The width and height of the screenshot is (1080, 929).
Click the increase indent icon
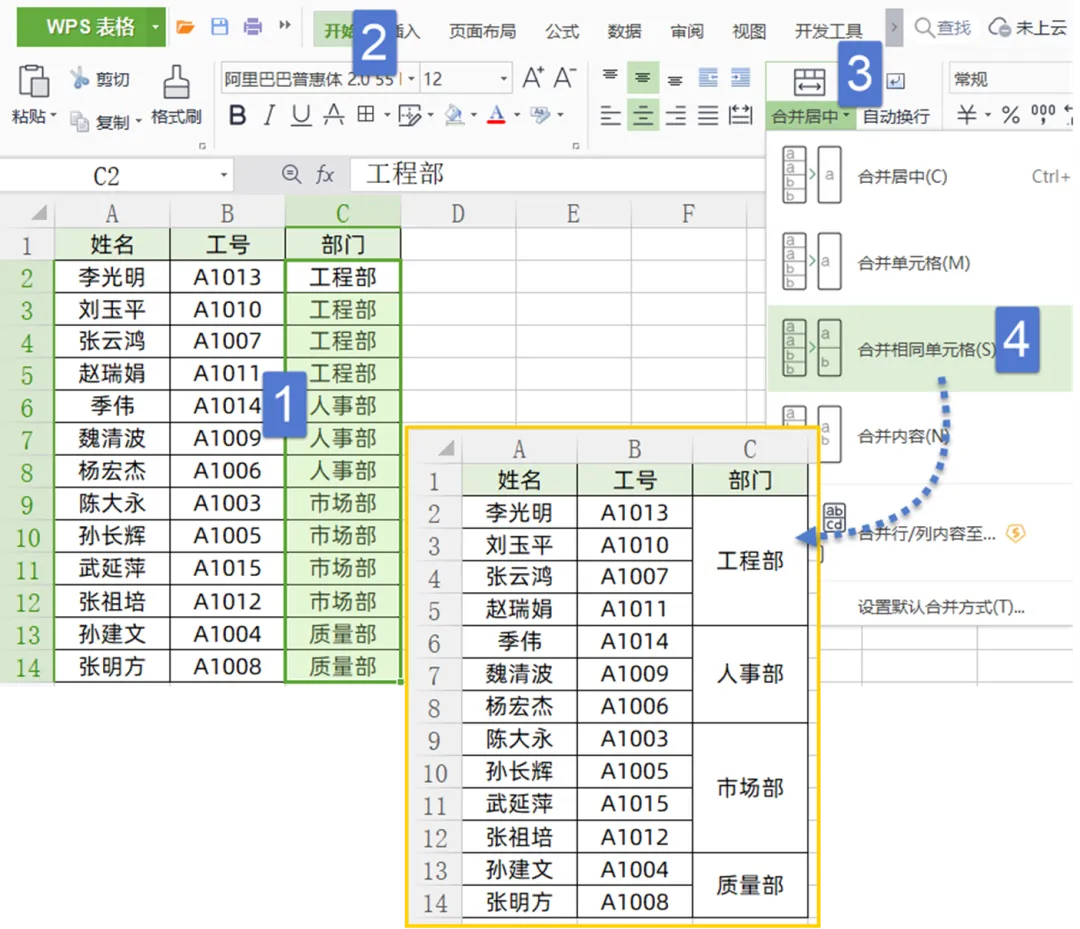pyautogui.click(x=740, y=78)
